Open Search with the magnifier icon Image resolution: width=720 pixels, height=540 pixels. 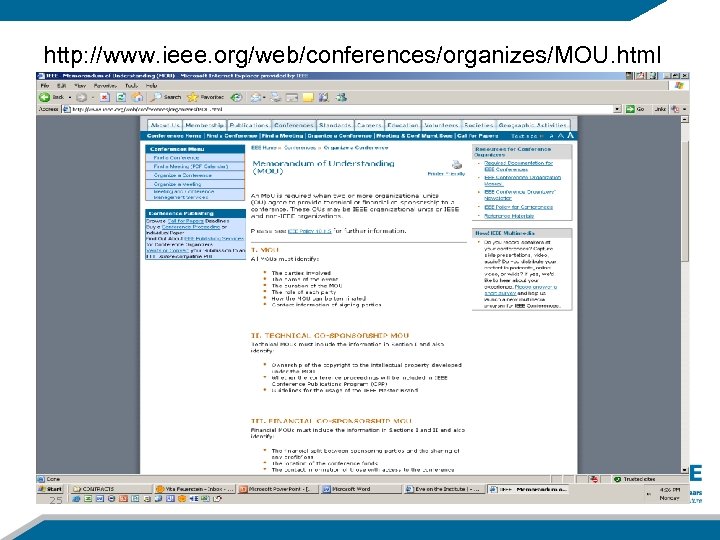coord(166,97)
